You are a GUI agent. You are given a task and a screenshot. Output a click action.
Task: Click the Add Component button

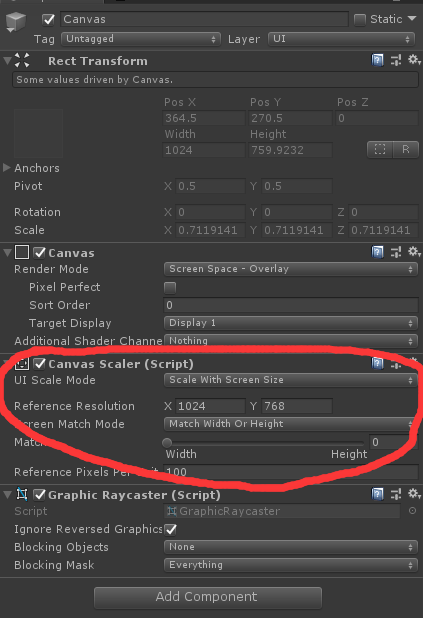point(208,597)
